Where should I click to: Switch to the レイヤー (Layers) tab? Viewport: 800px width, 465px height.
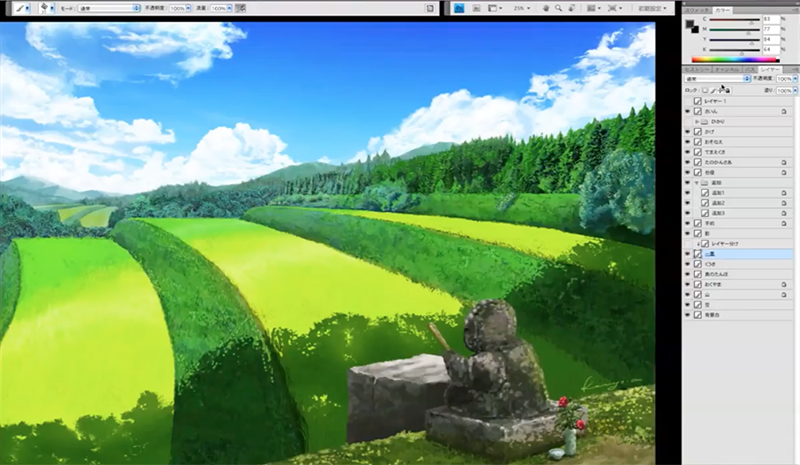click(770, 69)
